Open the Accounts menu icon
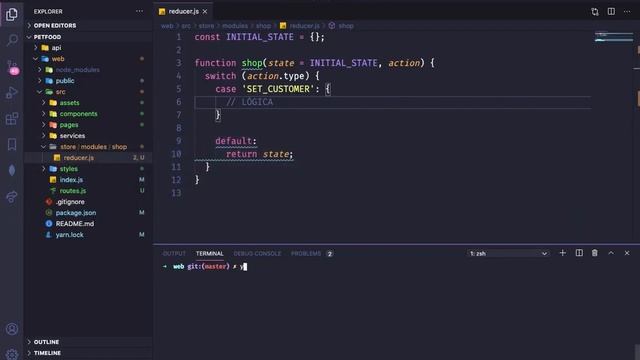This screenshot has width=640, height=360. pyautogui.click(x=12, y=329)
